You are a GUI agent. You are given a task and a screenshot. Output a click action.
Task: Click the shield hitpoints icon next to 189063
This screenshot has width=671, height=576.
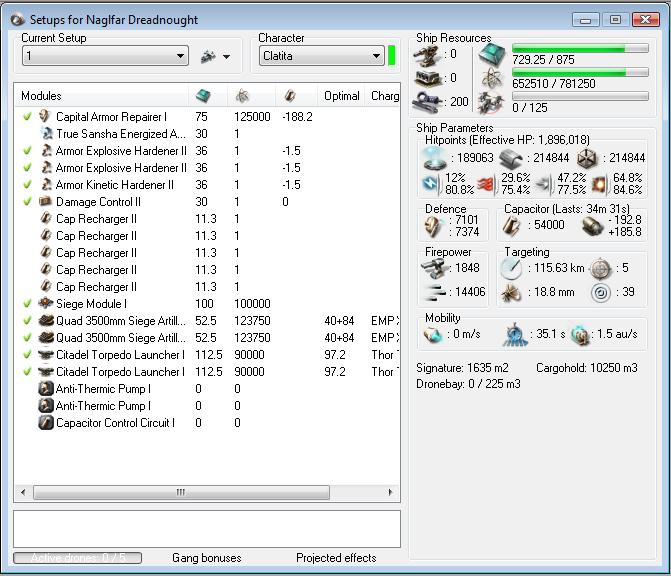click(434, 158)
